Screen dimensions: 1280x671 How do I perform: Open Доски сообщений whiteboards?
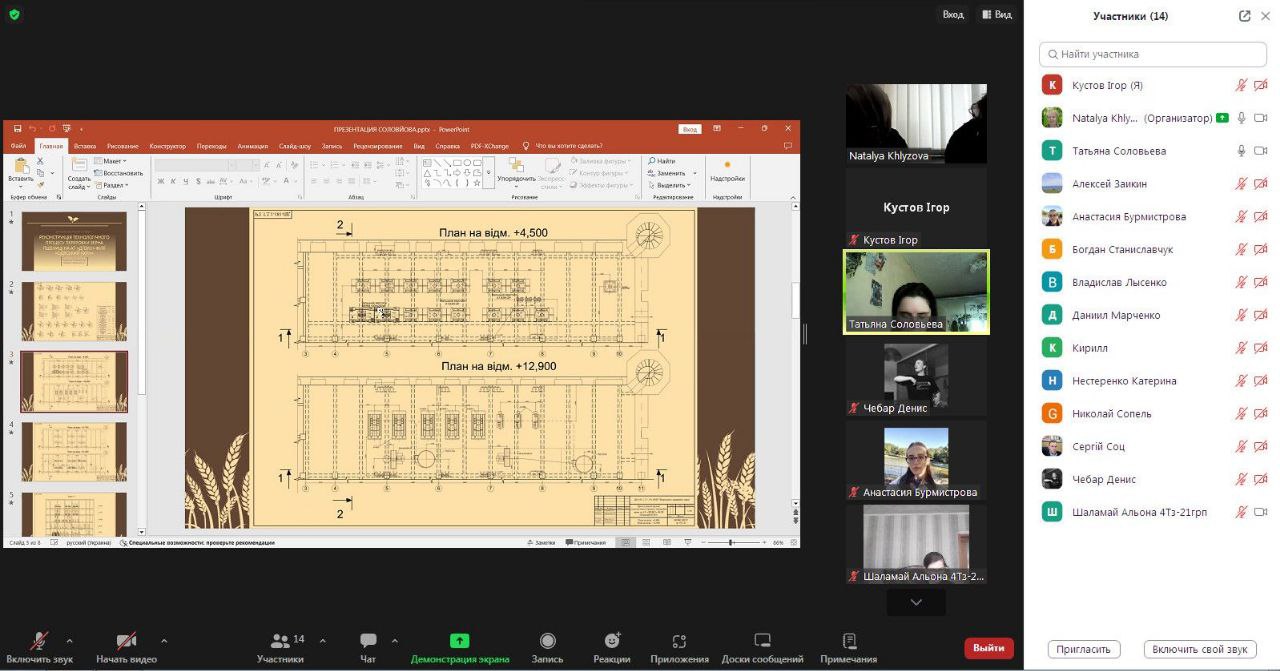pos(762,642)
